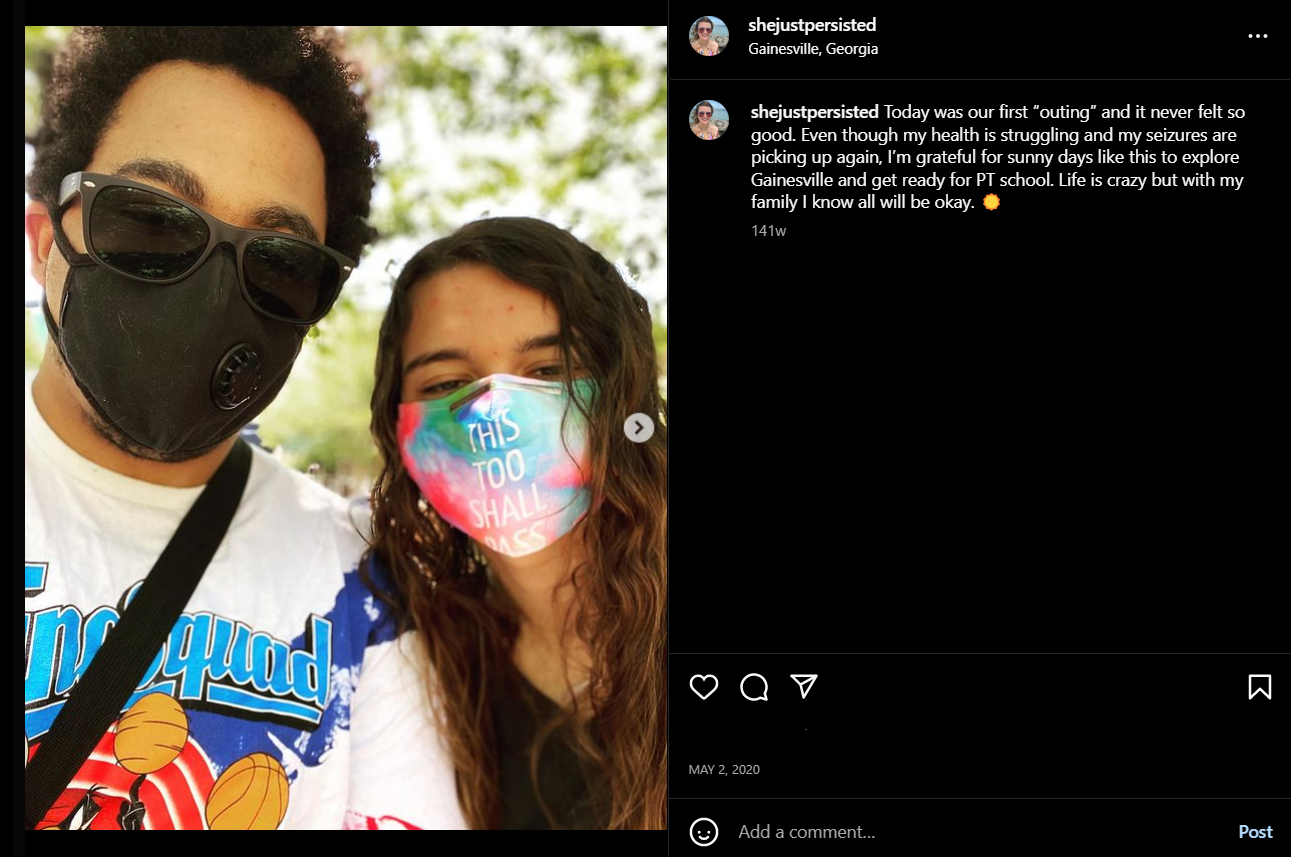Click the sun emoji ending the caption
This screenshot has height=857, width=1291.
(x=991, y=203)
